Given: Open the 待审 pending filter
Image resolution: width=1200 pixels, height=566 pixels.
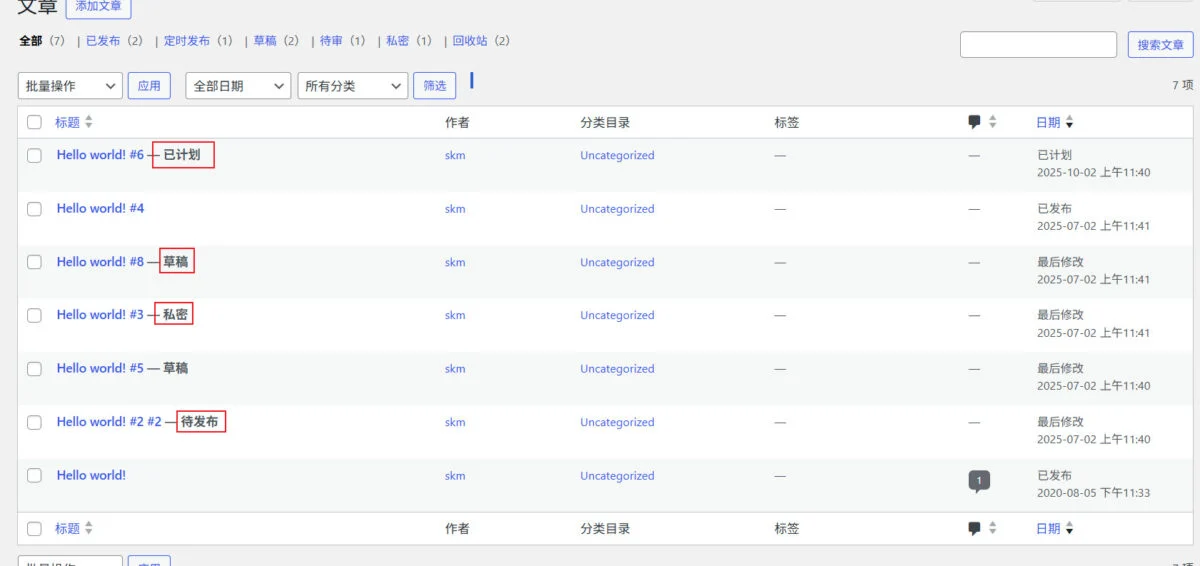Looking at the screenshot, I should (331, 41).
